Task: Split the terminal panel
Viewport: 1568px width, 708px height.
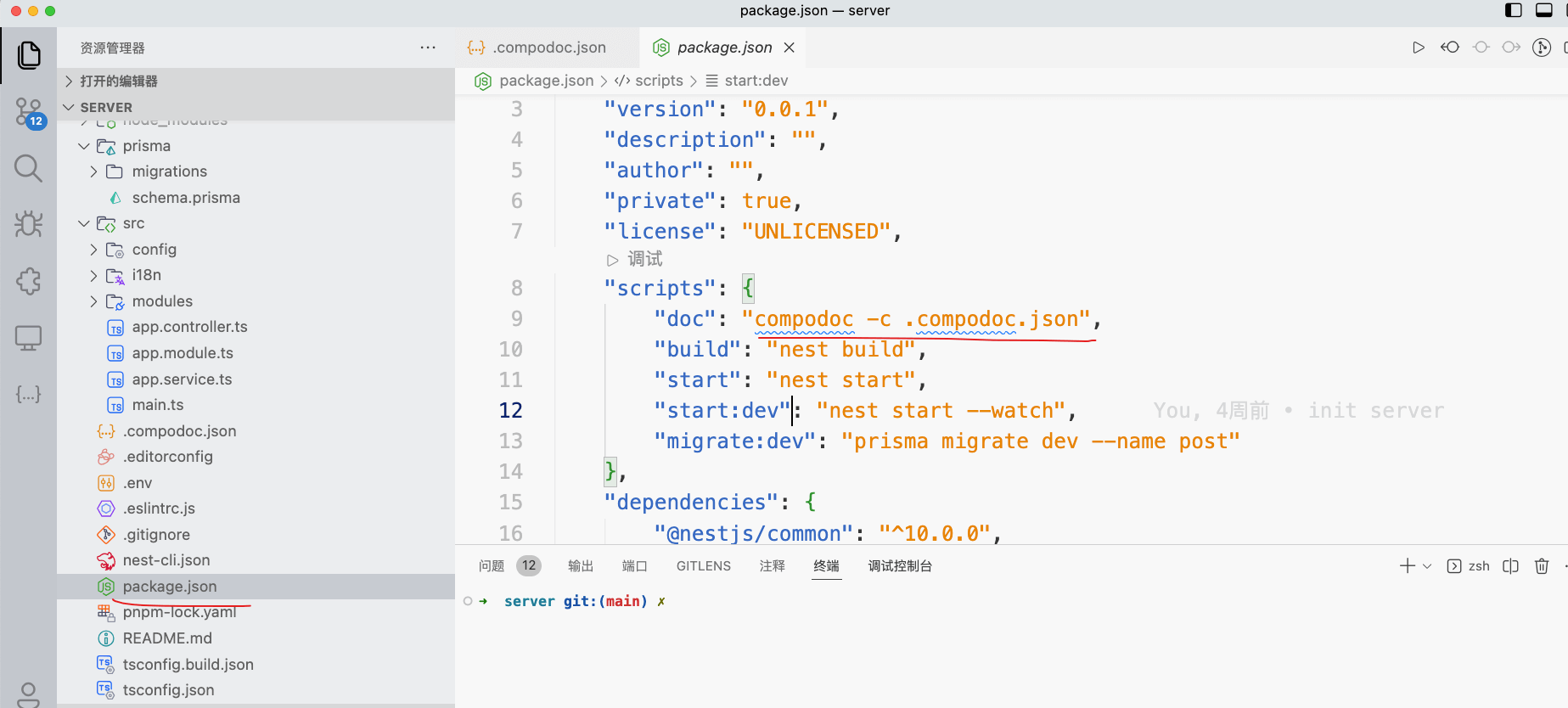Action: [x=1510, y=566]
